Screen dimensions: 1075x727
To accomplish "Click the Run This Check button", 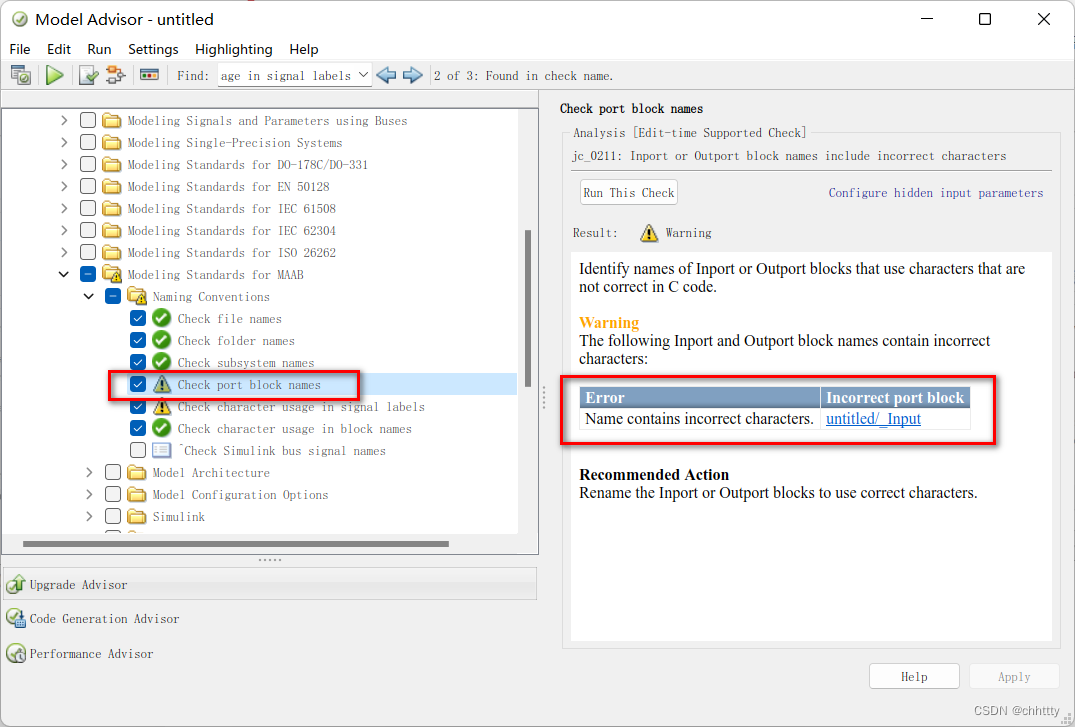I will pyautogui.click(x=629, y=193).
